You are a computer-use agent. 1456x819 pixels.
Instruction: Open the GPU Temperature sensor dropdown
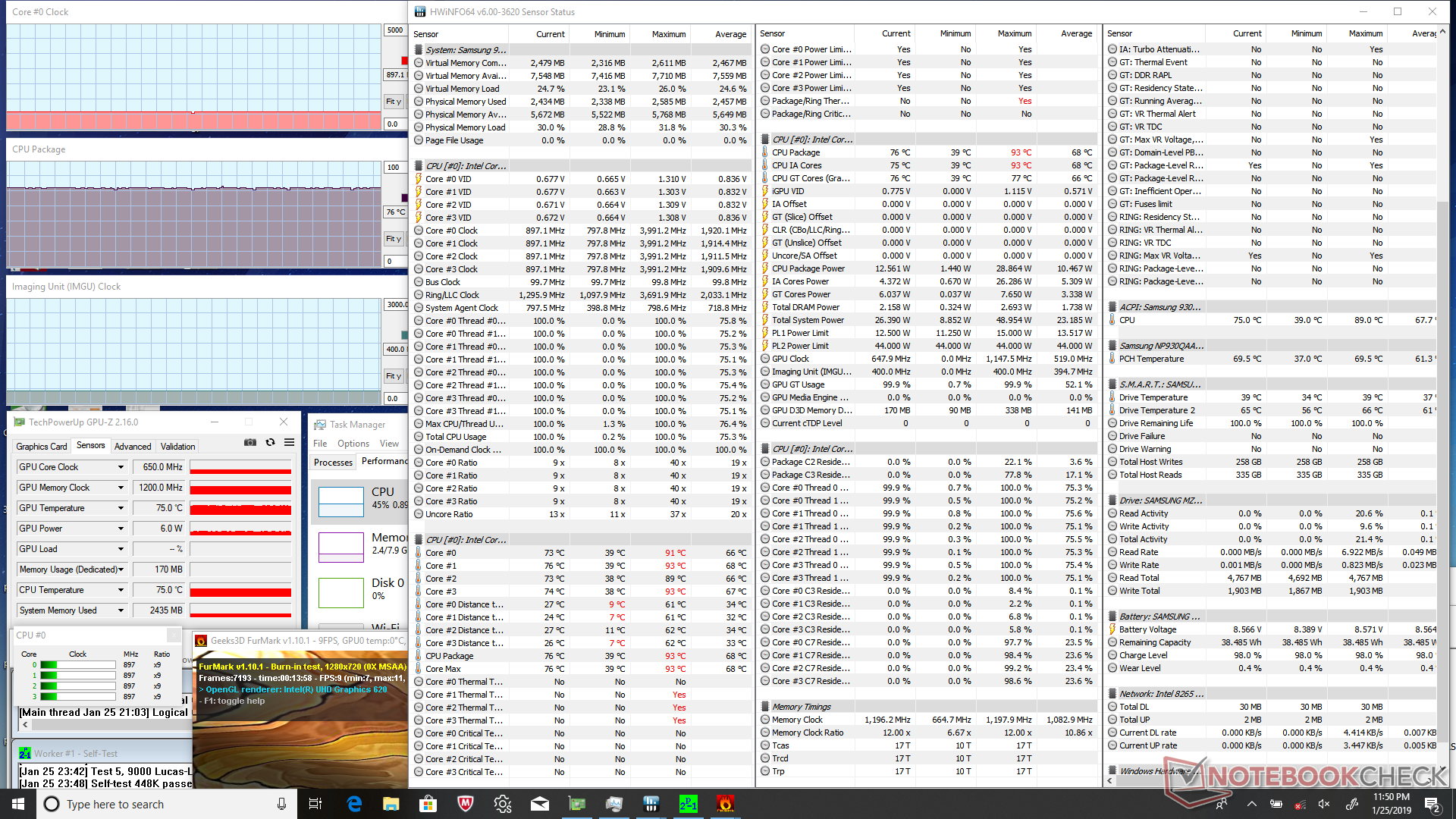point(121,508)
